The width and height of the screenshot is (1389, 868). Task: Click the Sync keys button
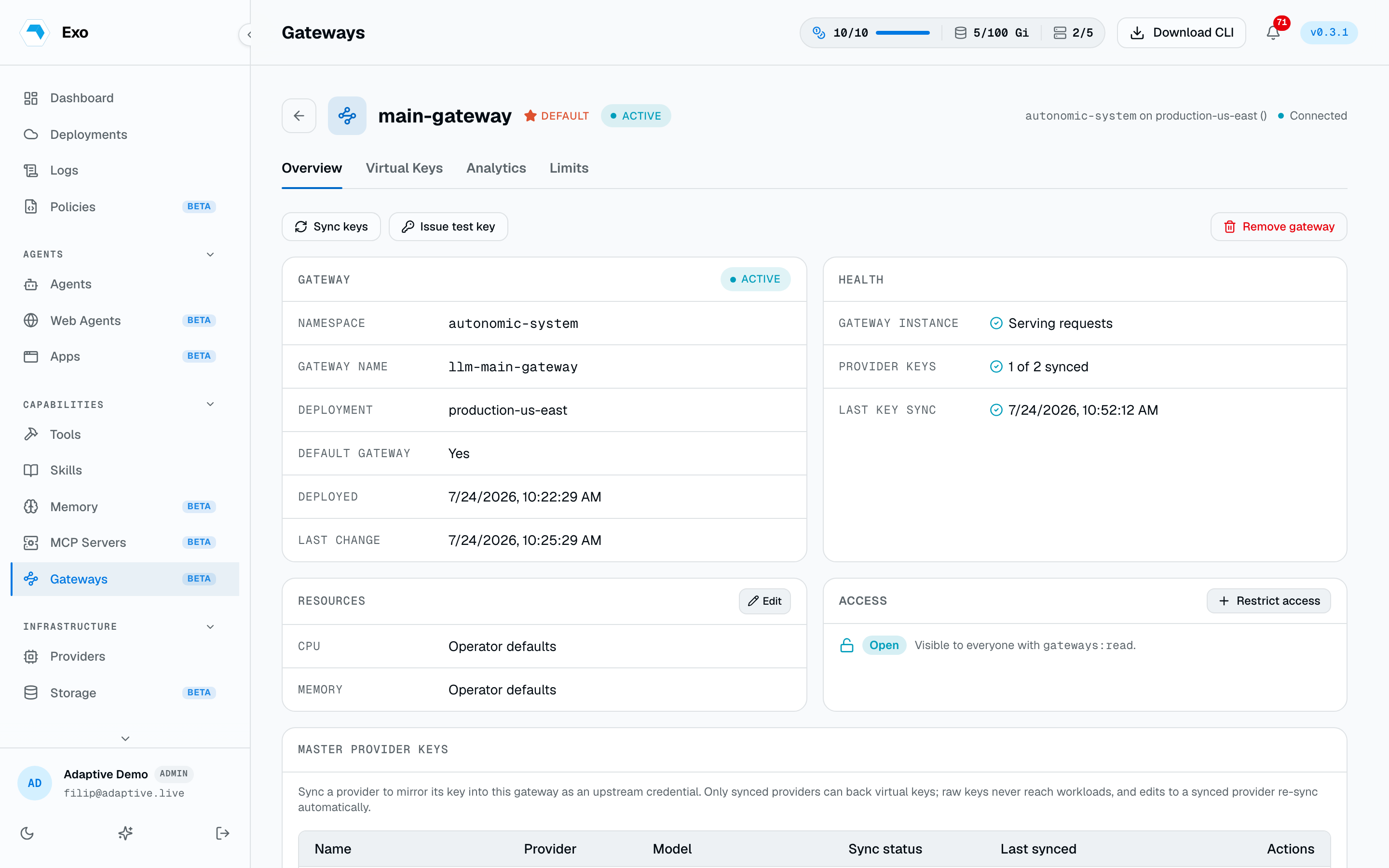pyautogui.click(x=331, y=227)
